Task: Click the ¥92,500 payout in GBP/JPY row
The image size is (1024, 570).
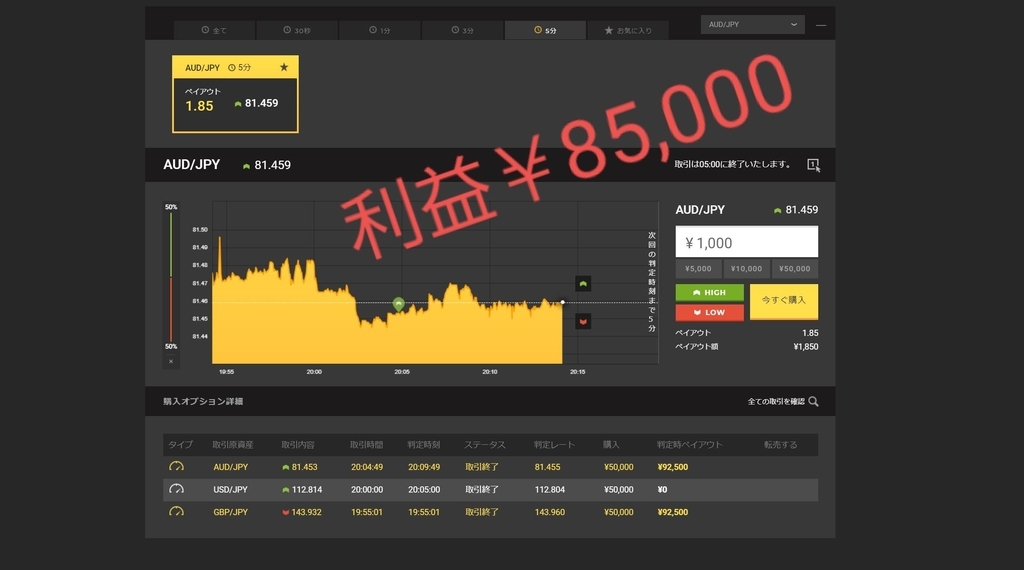Action: pyautogui.click(x=673, y=512)
